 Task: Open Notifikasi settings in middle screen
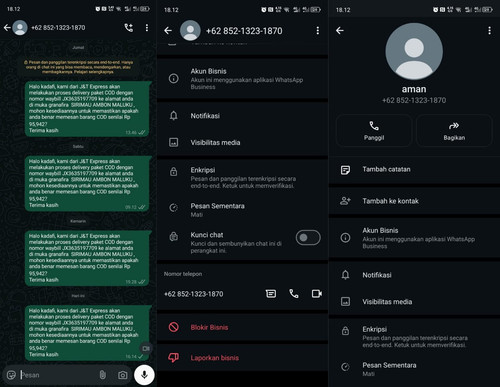click(x=242, y=116)
